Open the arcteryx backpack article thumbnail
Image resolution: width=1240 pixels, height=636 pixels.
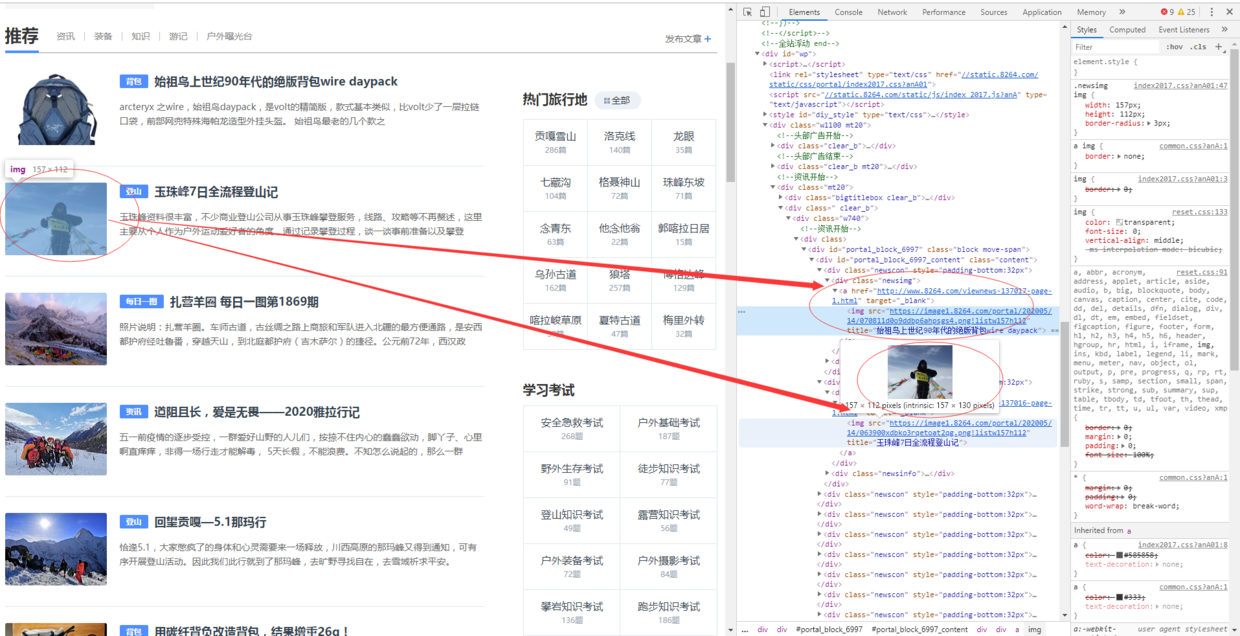click(56, 109)
